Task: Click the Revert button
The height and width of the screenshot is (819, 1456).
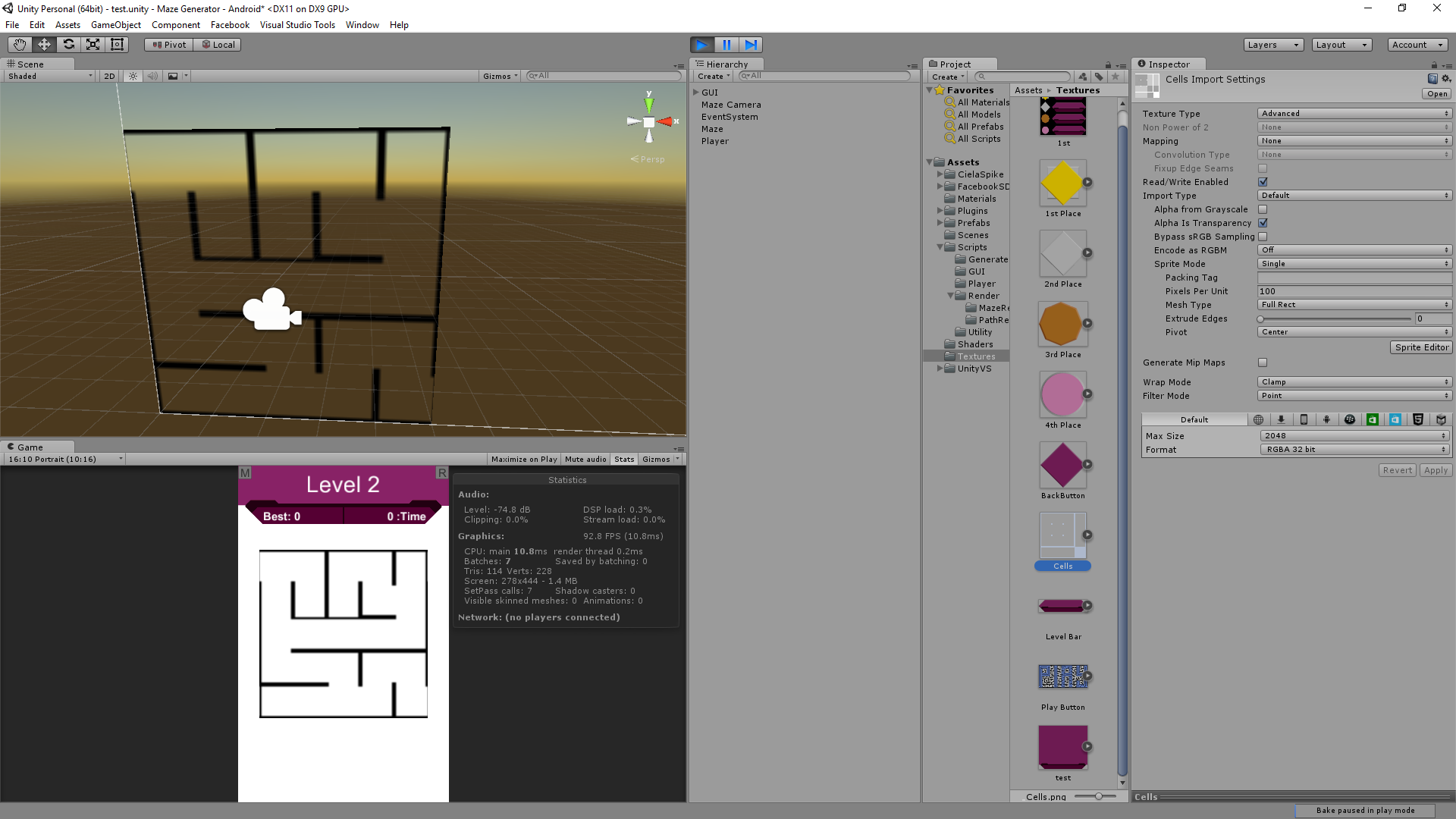Action: [1398, 470]
